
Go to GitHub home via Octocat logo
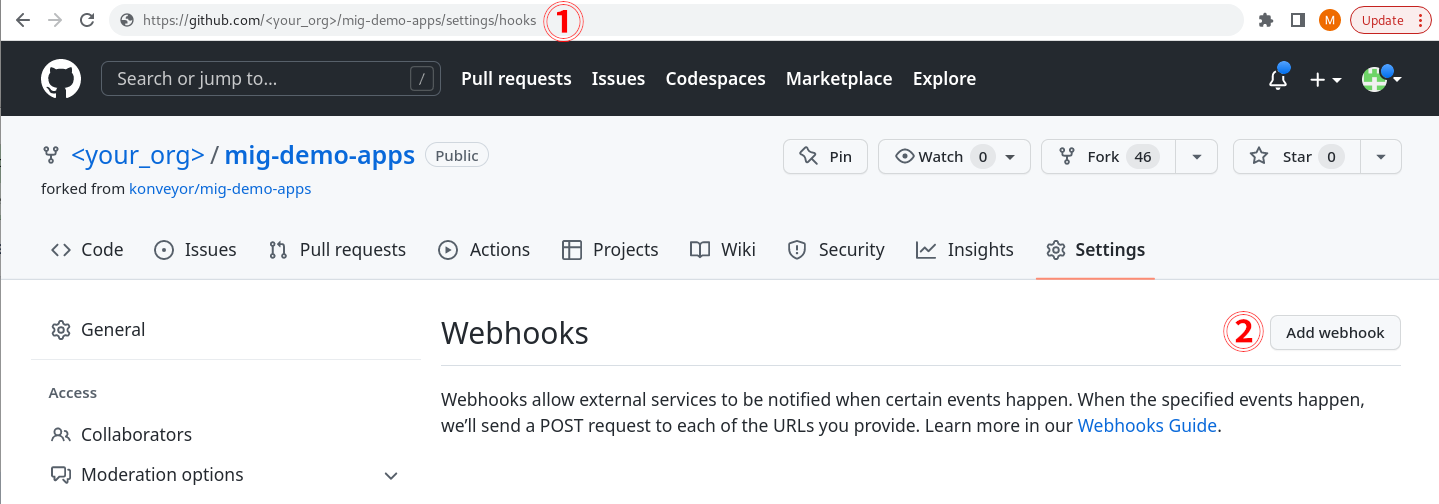pyautogui.click(x=61, y=79)
